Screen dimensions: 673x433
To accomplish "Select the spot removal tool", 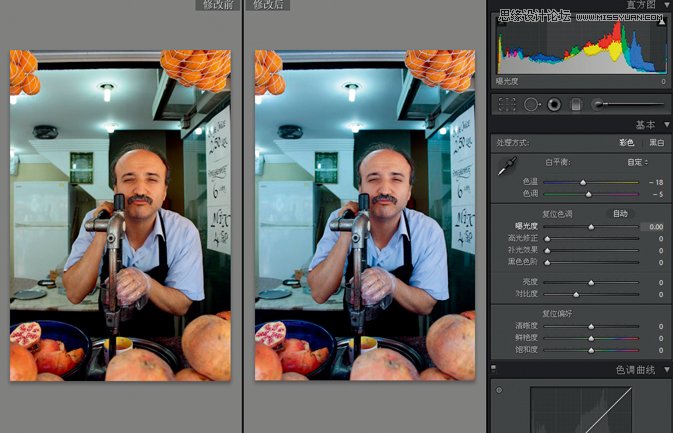I will pyautogui.click(x=531, y=103).
